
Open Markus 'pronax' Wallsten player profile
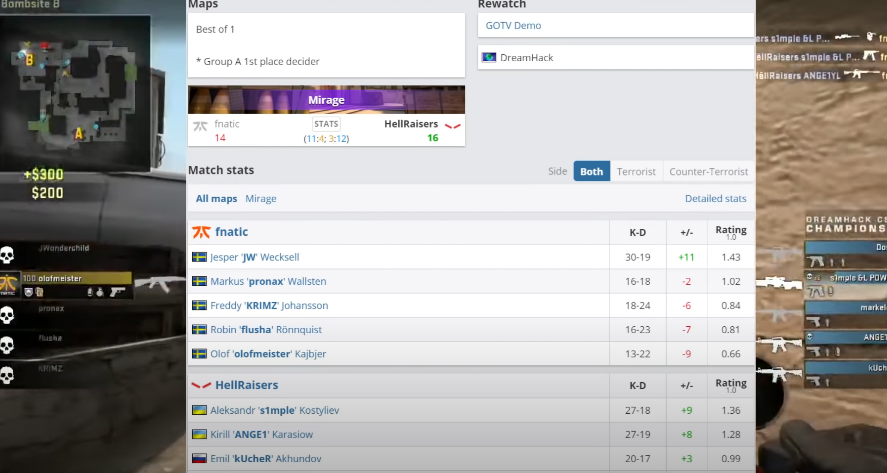click(x=268, y=281)
